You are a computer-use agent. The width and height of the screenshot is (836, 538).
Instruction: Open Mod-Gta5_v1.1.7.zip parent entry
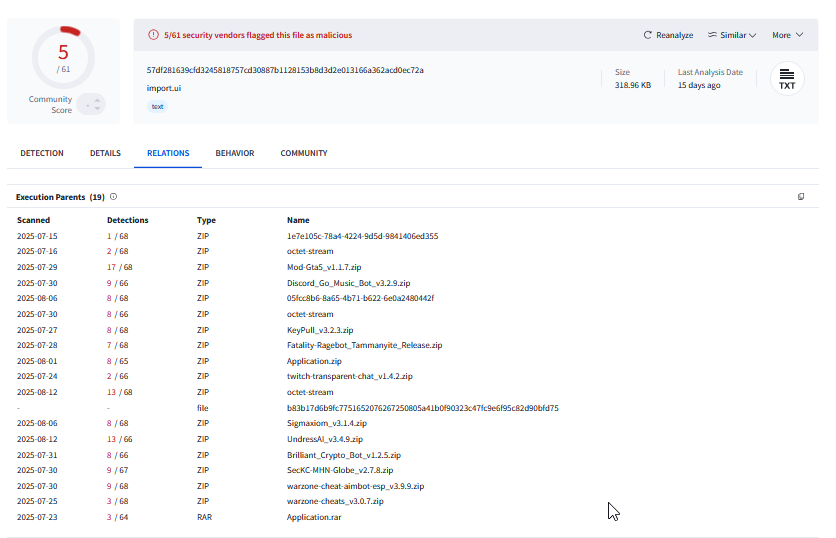point(325,267)
